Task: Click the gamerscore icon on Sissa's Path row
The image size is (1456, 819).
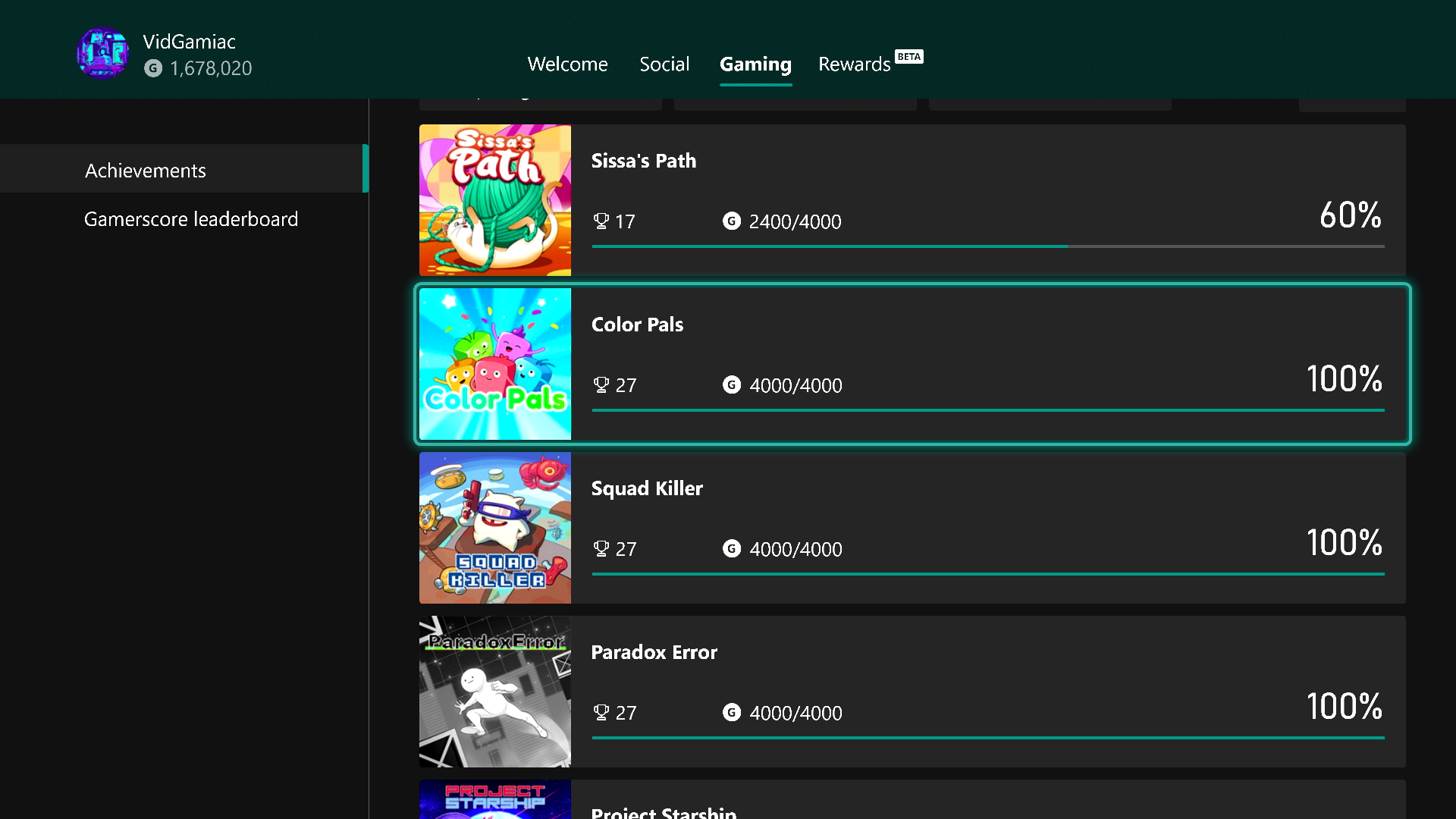Action: click(x=731, y=221)
